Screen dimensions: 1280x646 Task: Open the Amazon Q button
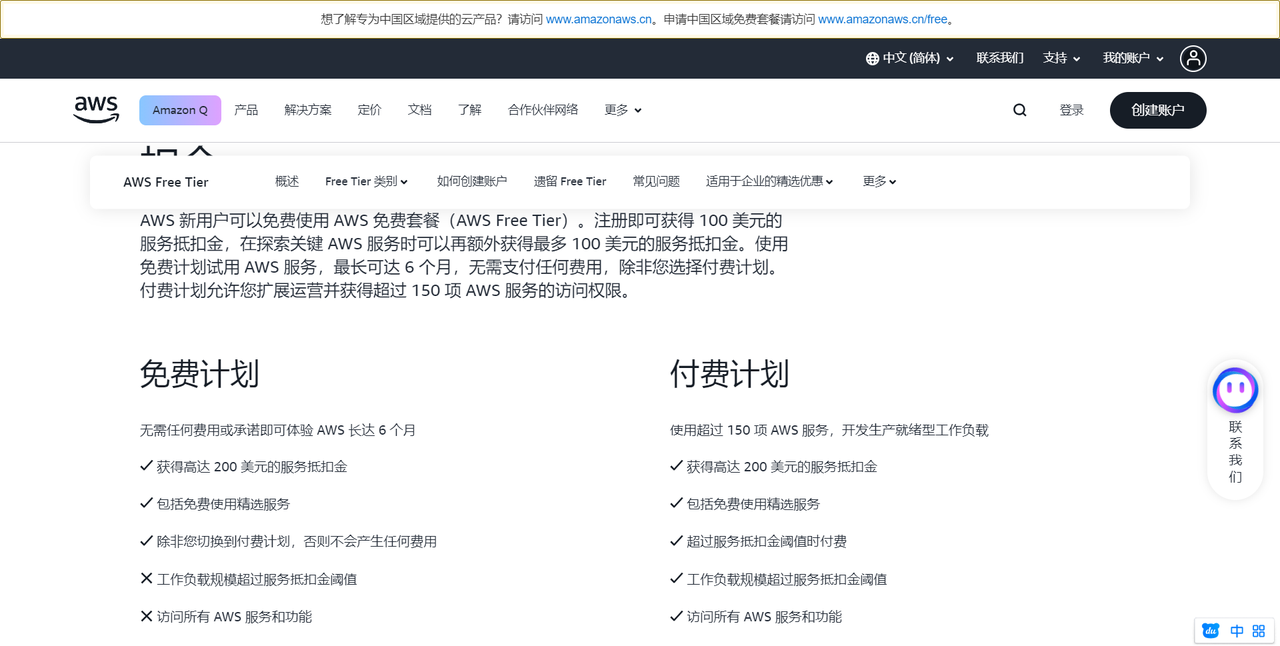point(180,110)
